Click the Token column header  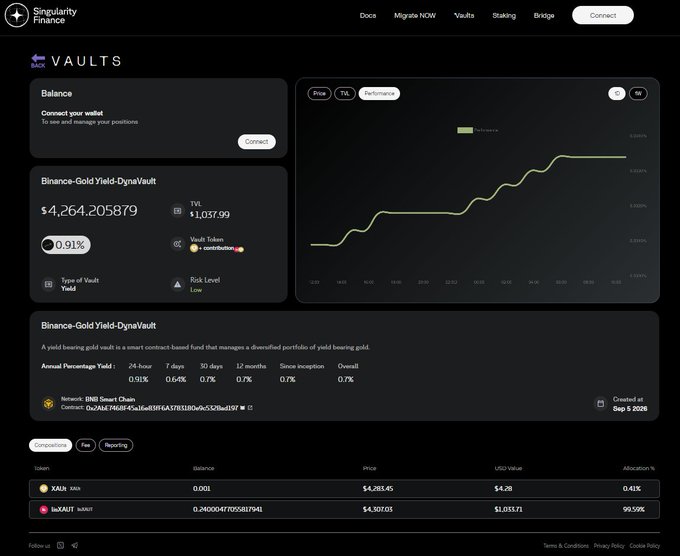[42, 468]
